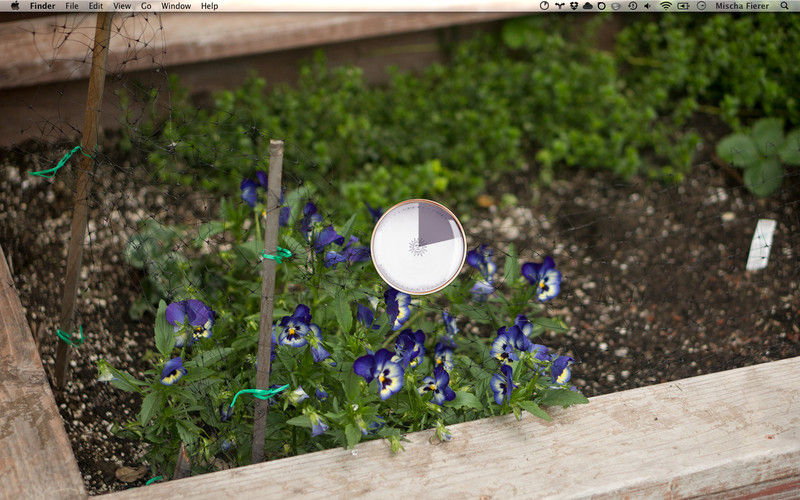Open the Time Machine menu bar icon
Viewport: 800px width, 500px height.
[x=633, y=6]
